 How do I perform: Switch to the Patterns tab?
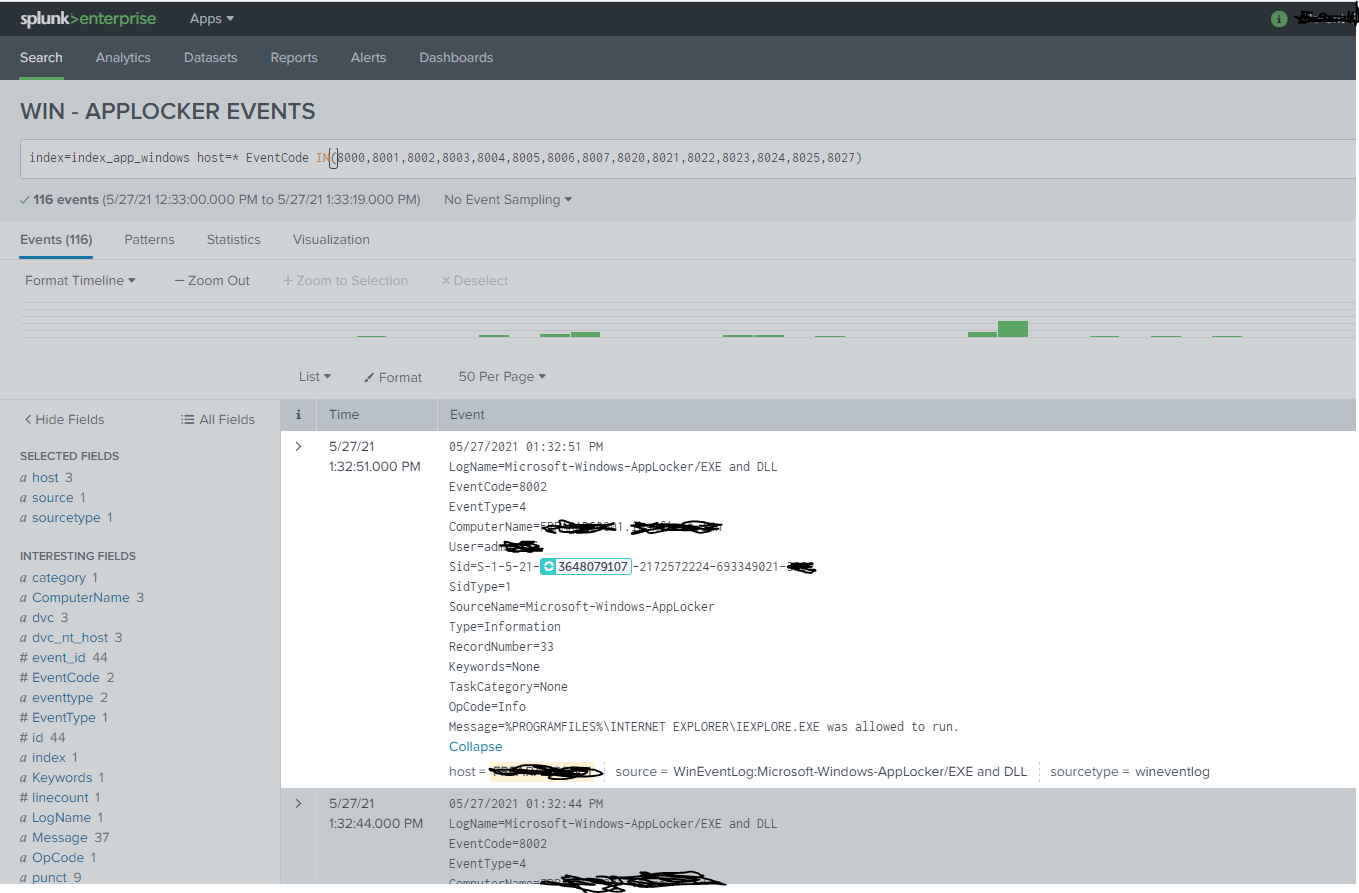click(x=149, y=240)
